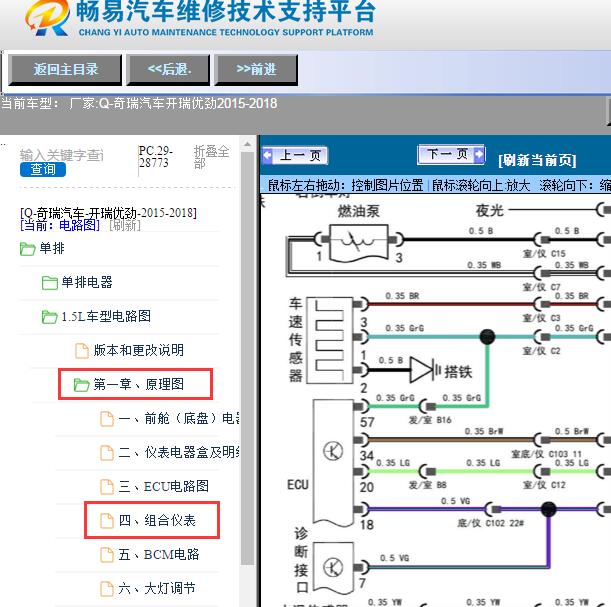Click the [刷新] link in tree header

(x=125, y=225)
